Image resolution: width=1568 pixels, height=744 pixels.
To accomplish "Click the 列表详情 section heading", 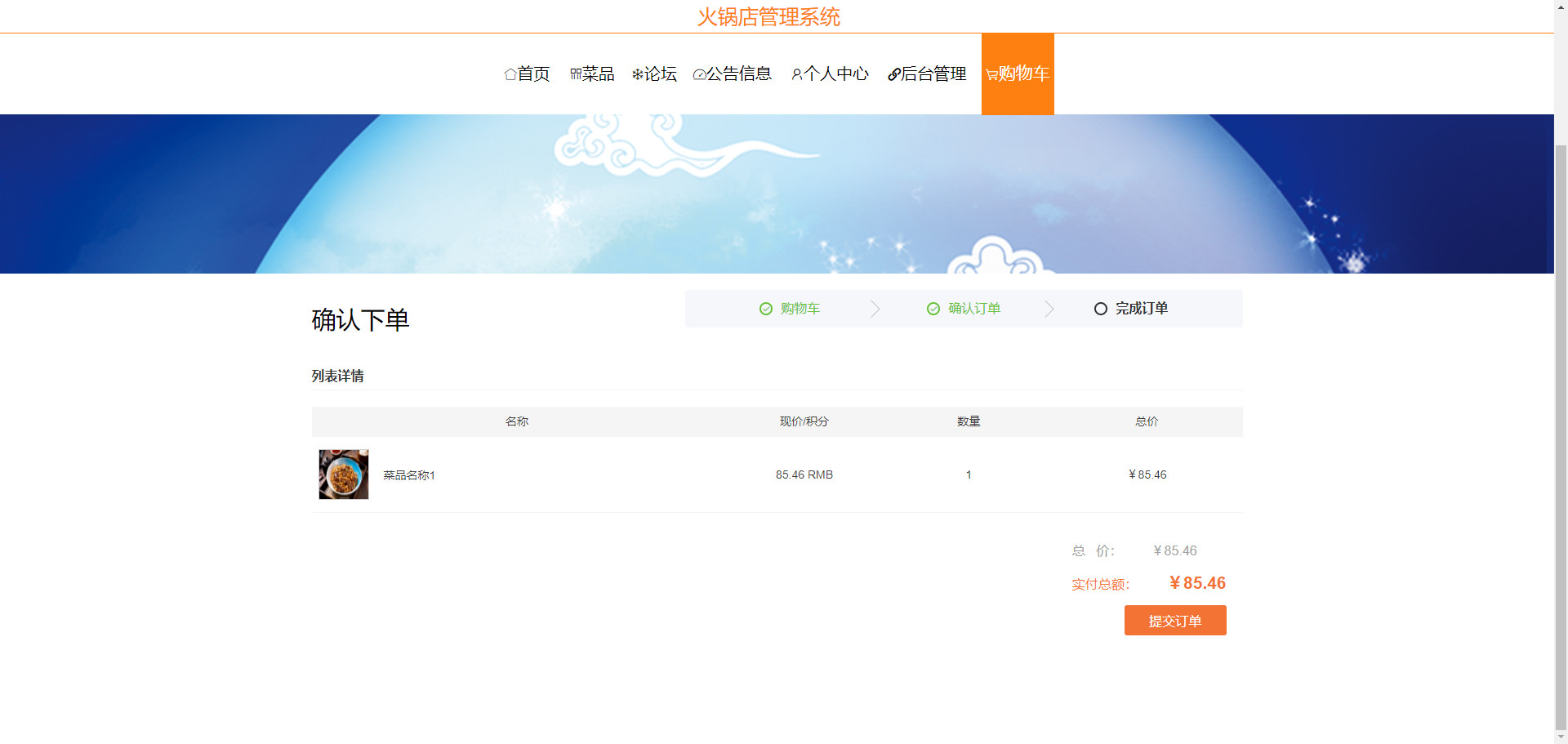I will tap(337, 376).
